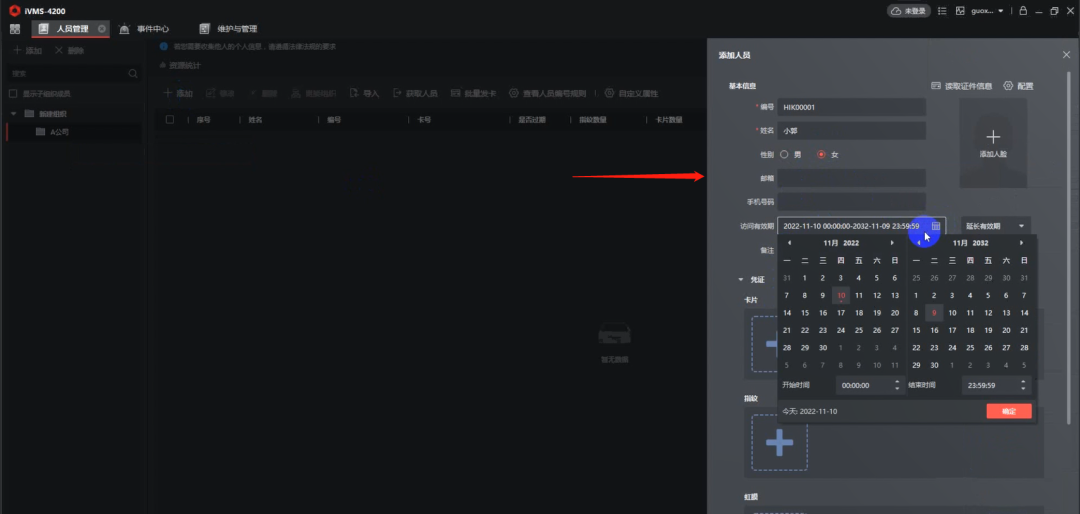The width and height of the screenshot is (1080, 514).
Task: Open the home grid icon in top bar
Action: point(15,29)
